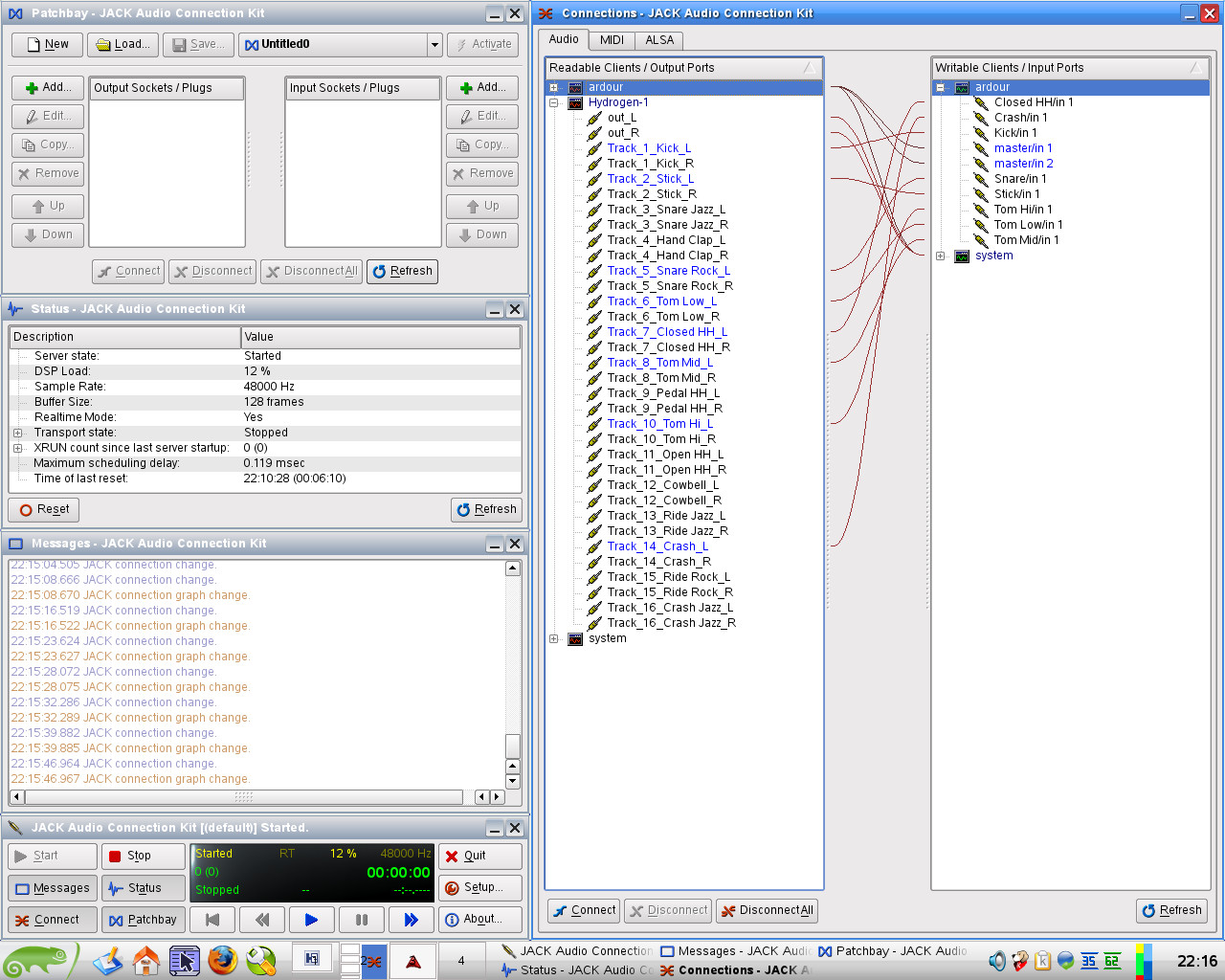Click the skip-to-start transport button
Screen dimensions: 1225x980
click(212, 920)
